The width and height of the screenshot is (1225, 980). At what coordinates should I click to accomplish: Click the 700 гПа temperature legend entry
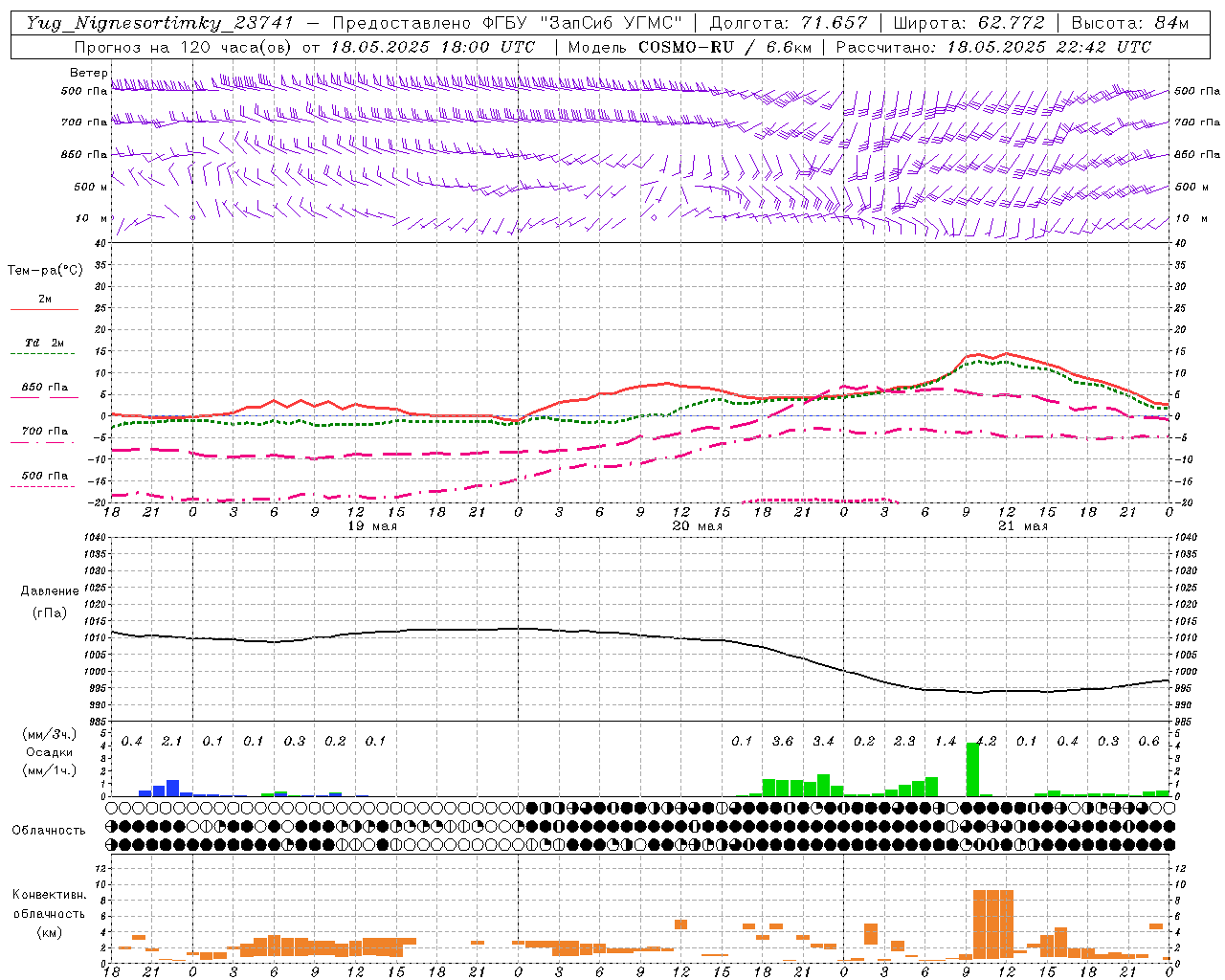45,432
